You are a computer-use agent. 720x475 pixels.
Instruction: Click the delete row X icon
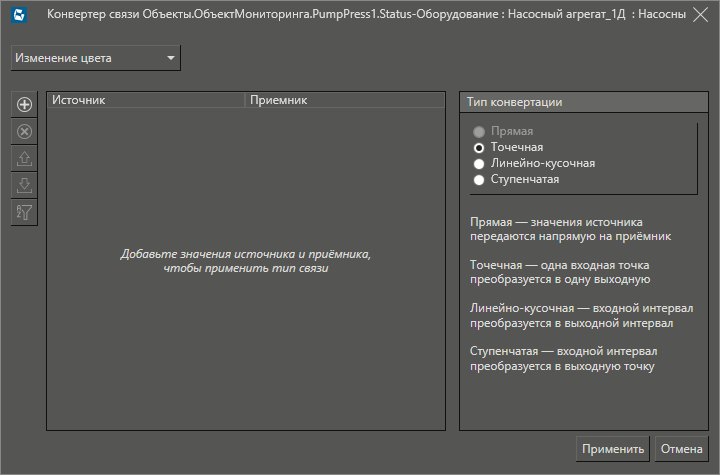click(25, 131)
